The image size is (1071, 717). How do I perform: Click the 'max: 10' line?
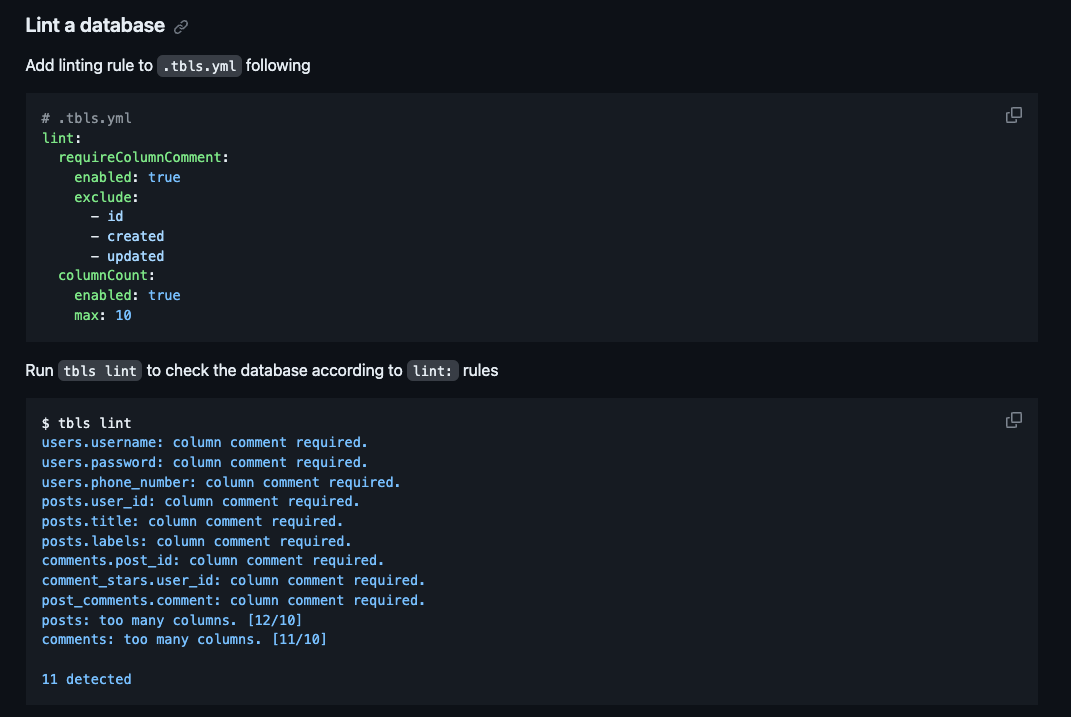[x=103, y=315]
